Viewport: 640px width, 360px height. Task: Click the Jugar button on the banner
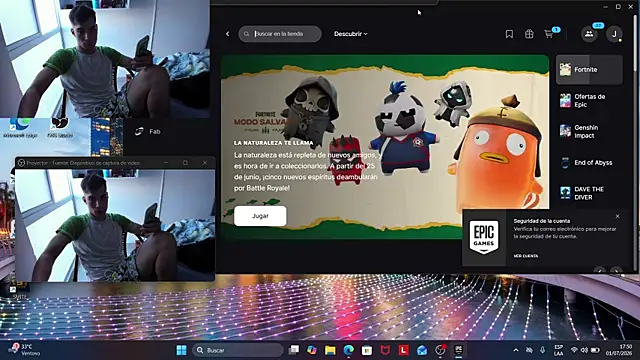pos(260,216)
